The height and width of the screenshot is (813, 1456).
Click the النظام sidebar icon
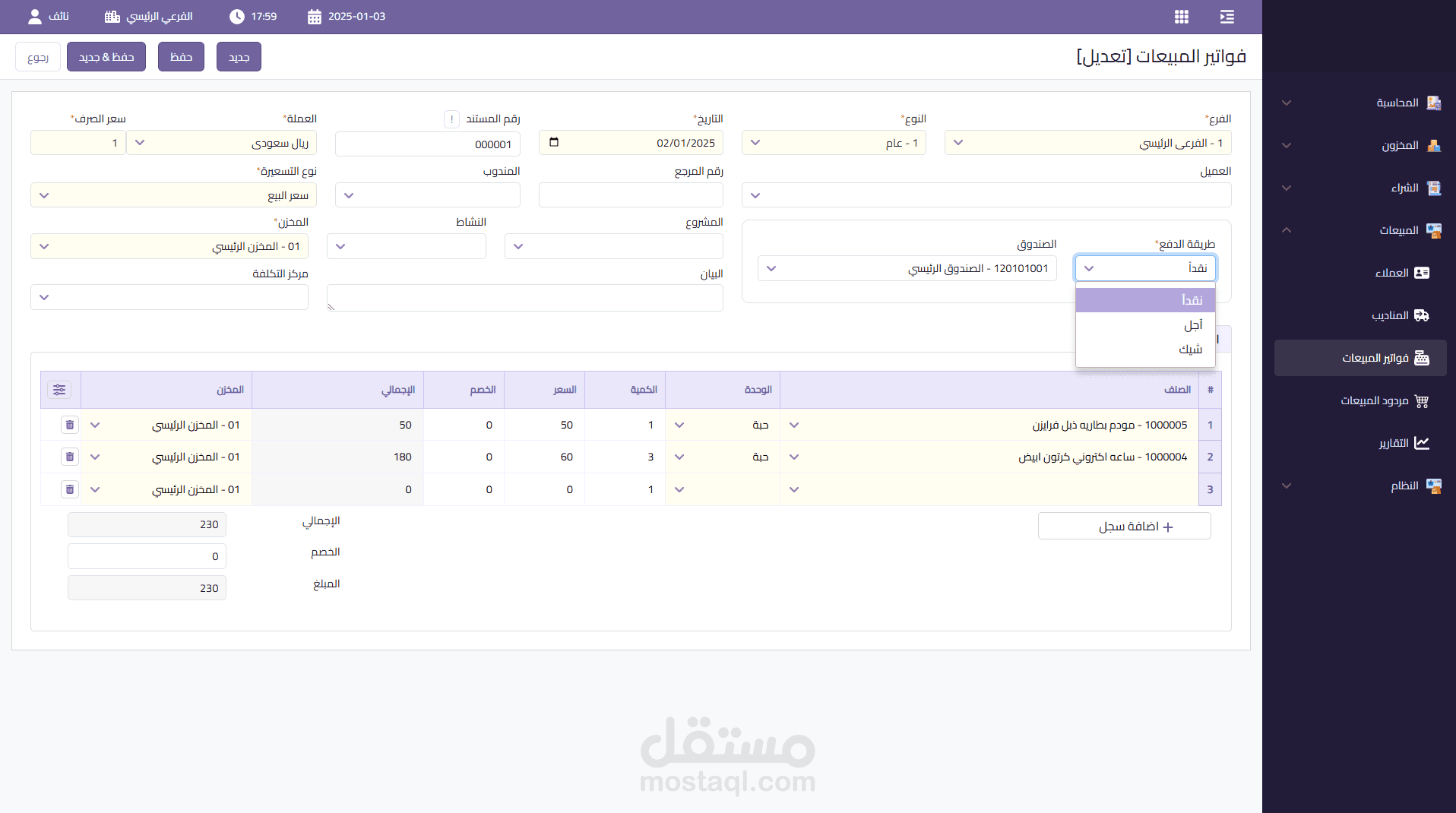(x=1434, y=486)
